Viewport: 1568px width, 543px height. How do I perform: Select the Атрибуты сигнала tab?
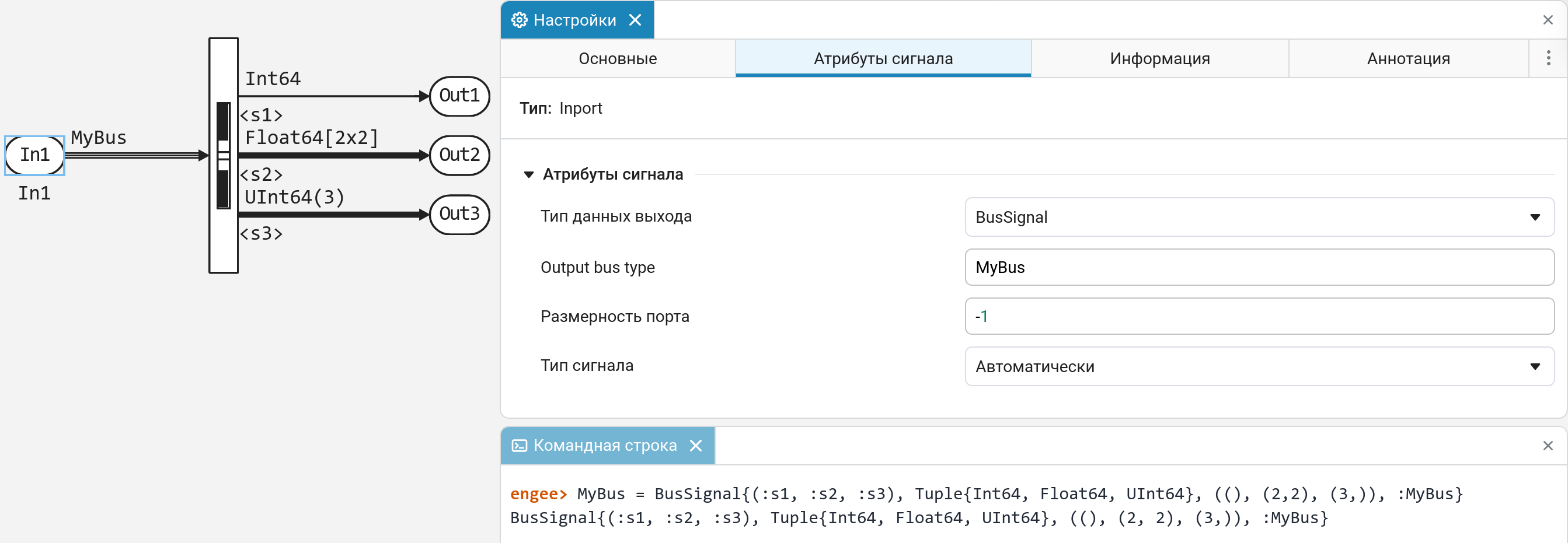click(883, 58)
